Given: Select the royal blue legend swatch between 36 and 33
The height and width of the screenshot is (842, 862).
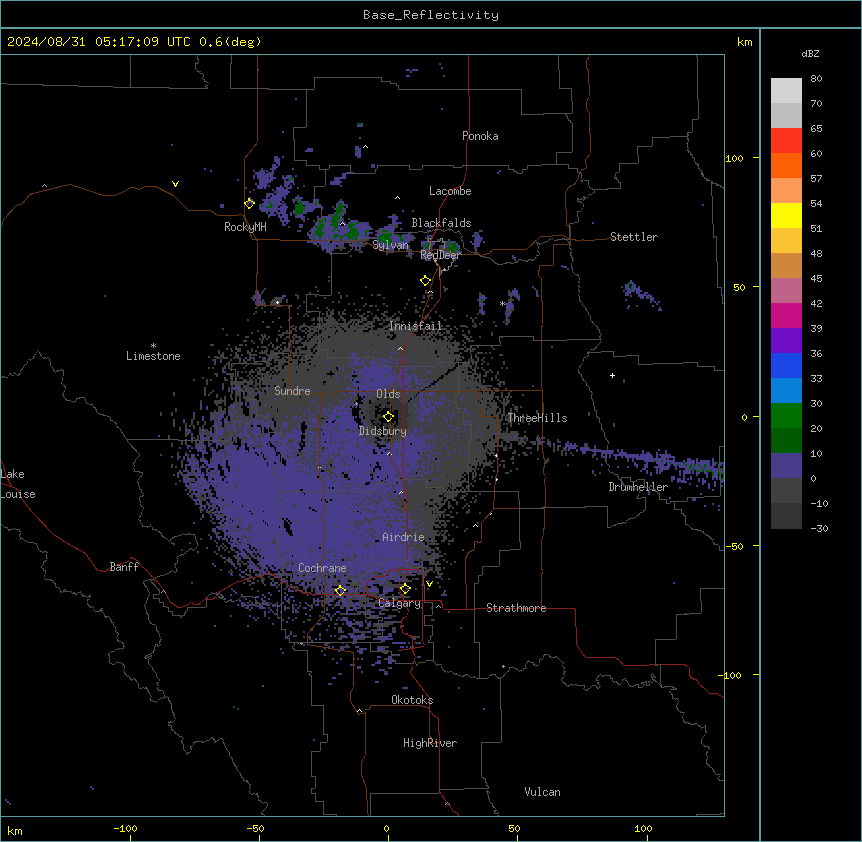Looking at the screenshot, I should click(x=786, y=365).
